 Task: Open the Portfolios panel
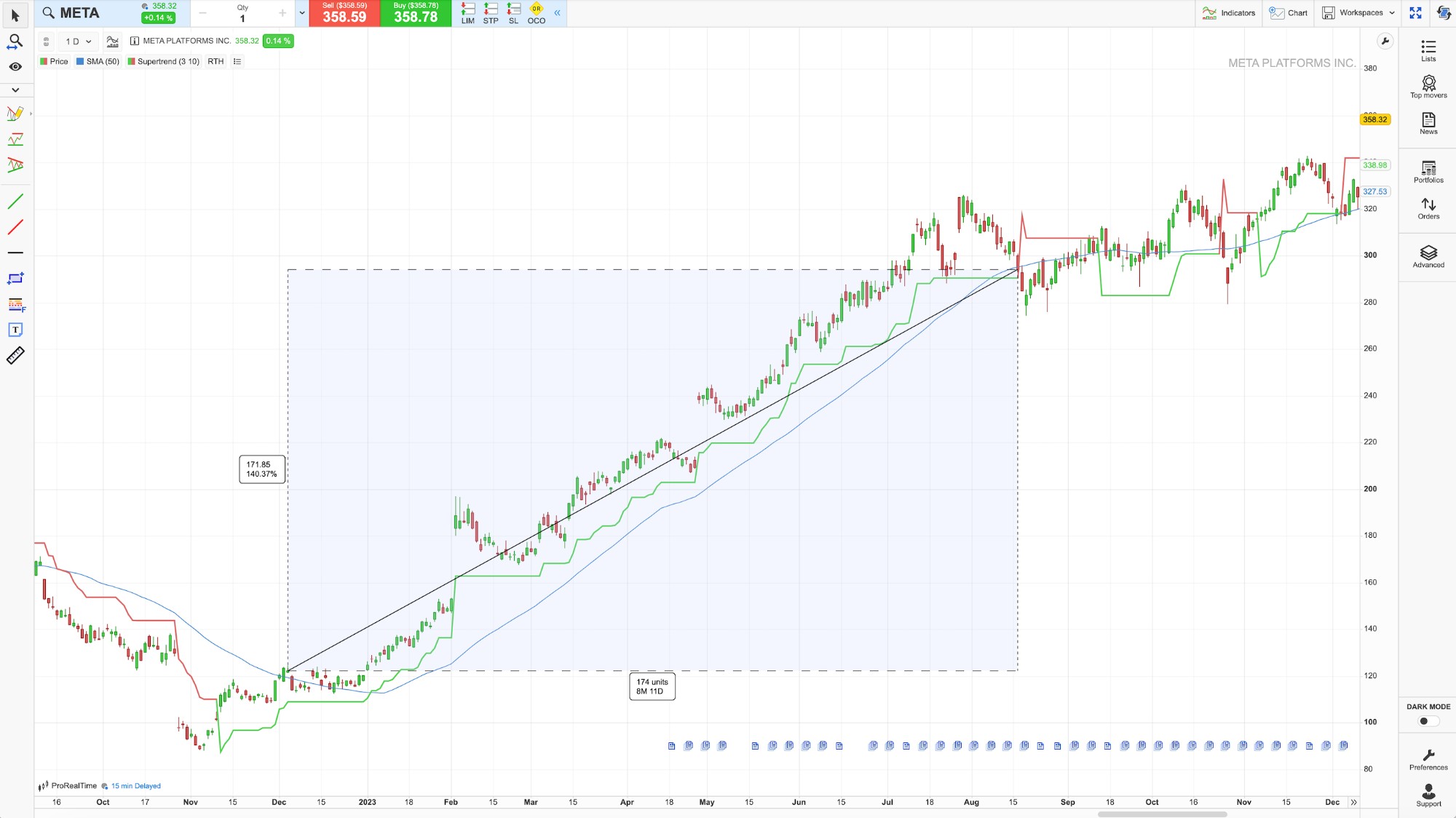point(1428,172)
